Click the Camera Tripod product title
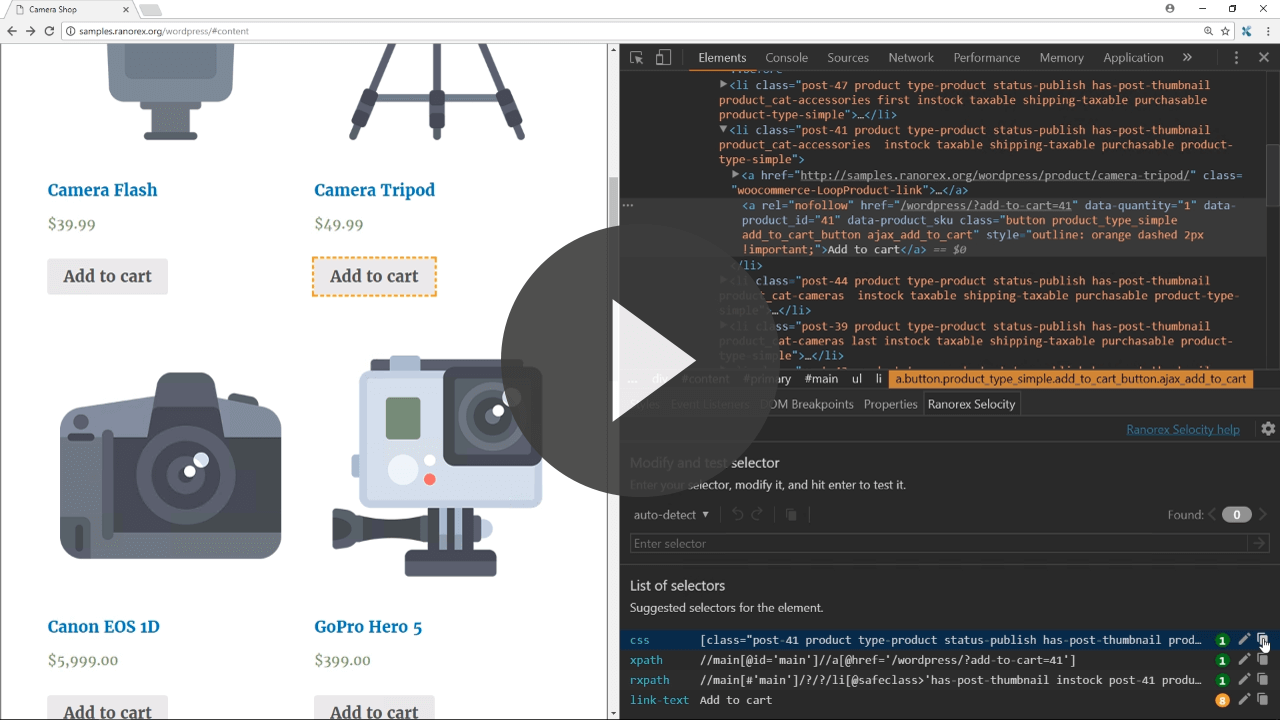This screenshot has width=1280, height=720. (x=374, y=190)
